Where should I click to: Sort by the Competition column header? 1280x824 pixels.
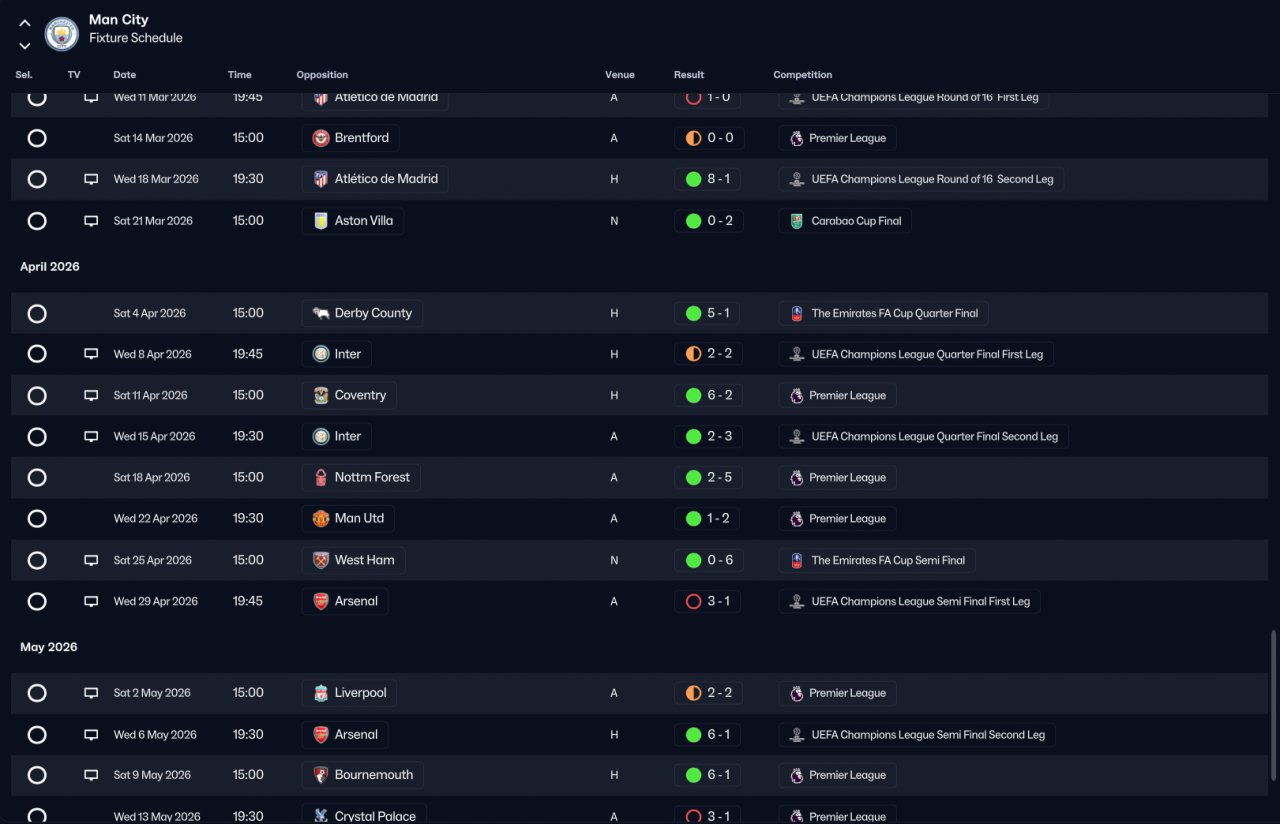tap(803, 75)
